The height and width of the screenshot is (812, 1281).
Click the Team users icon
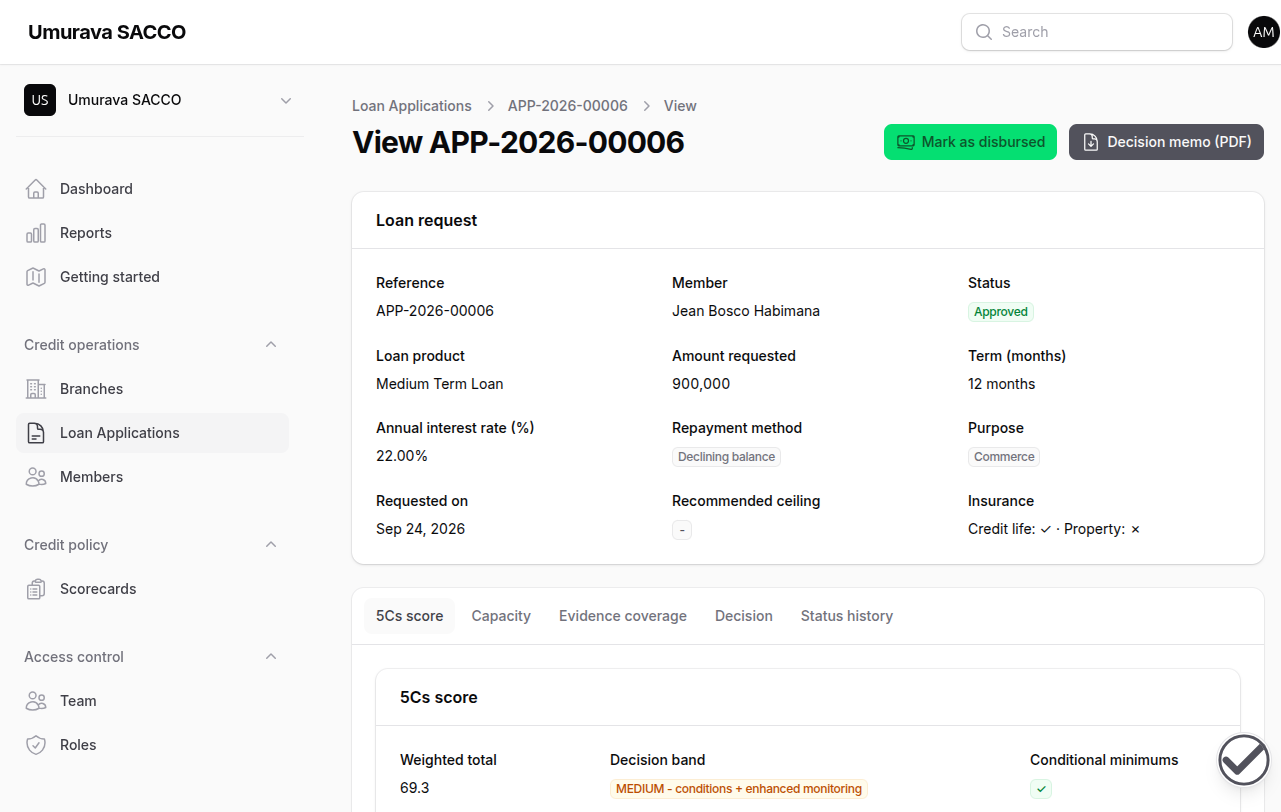click(x=36, y=701)
